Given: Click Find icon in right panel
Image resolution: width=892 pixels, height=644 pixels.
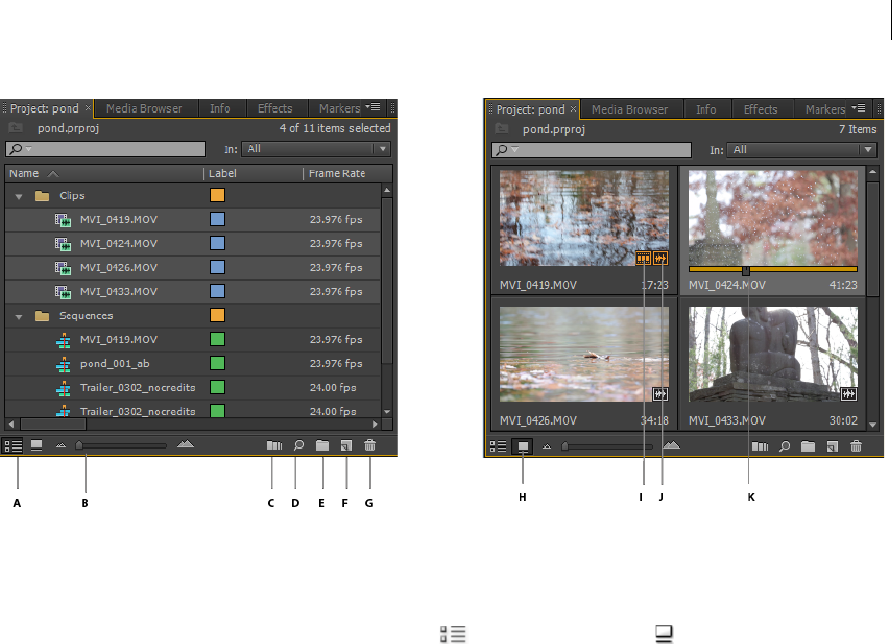Looking at the screenshot, I should 784,447.
